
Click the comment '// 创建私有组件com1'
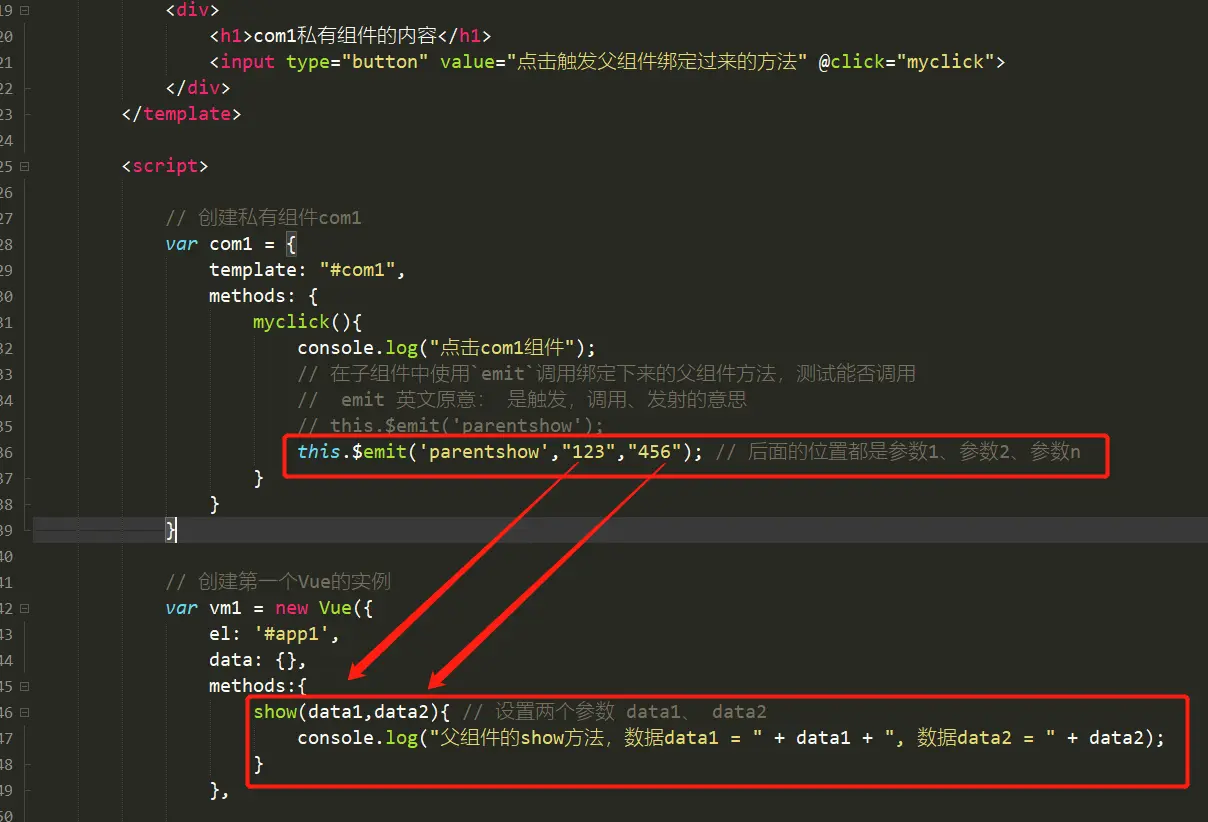(x=264, y=218)
